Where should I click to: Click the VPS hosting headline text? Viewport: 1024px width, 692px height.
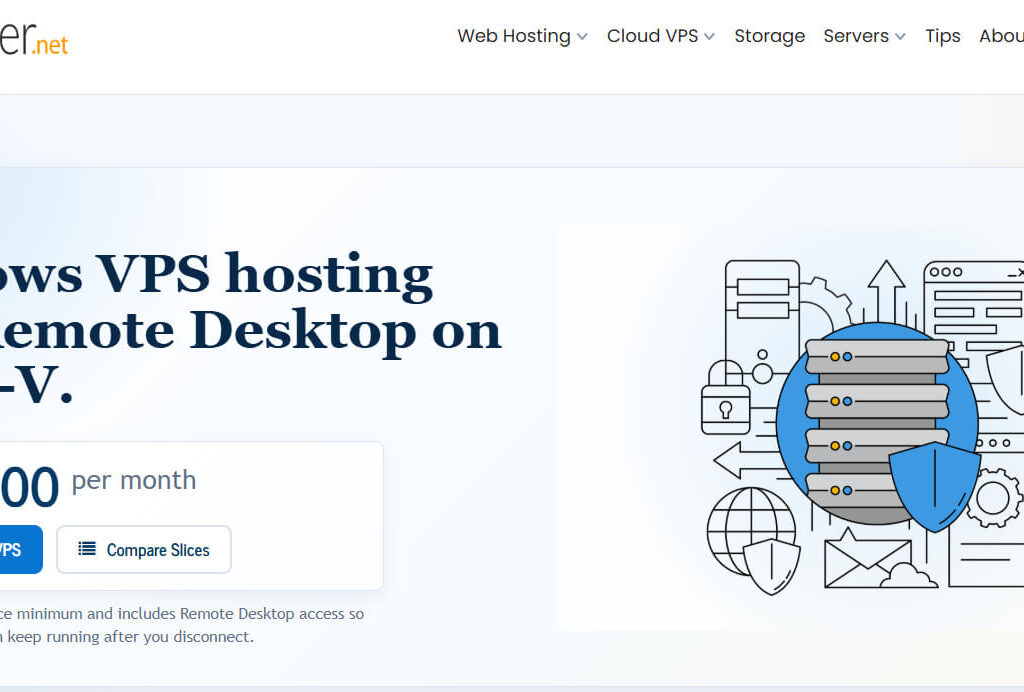click(x=249, y=330)
